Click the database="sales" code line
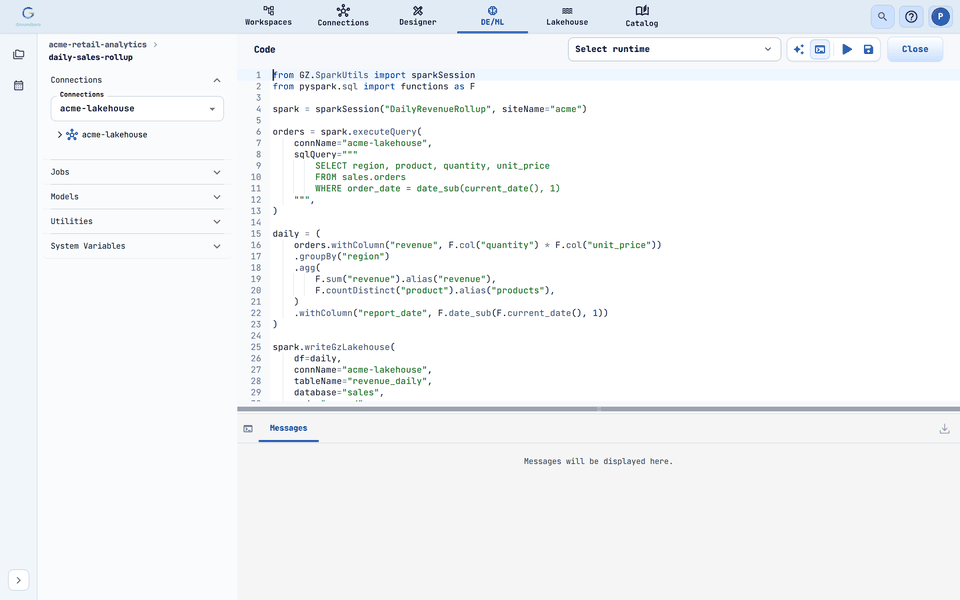The width and height of the screenshot is (960, 600). coord(339,392)
